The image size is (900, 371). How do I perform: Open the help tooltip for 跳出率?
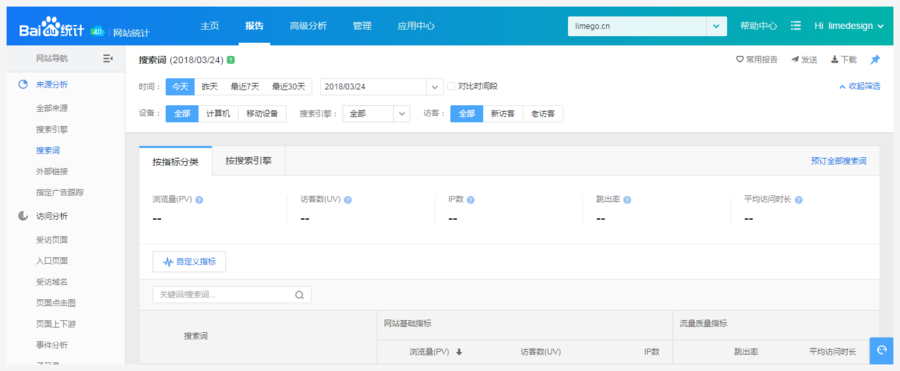(x=627, y=200)
